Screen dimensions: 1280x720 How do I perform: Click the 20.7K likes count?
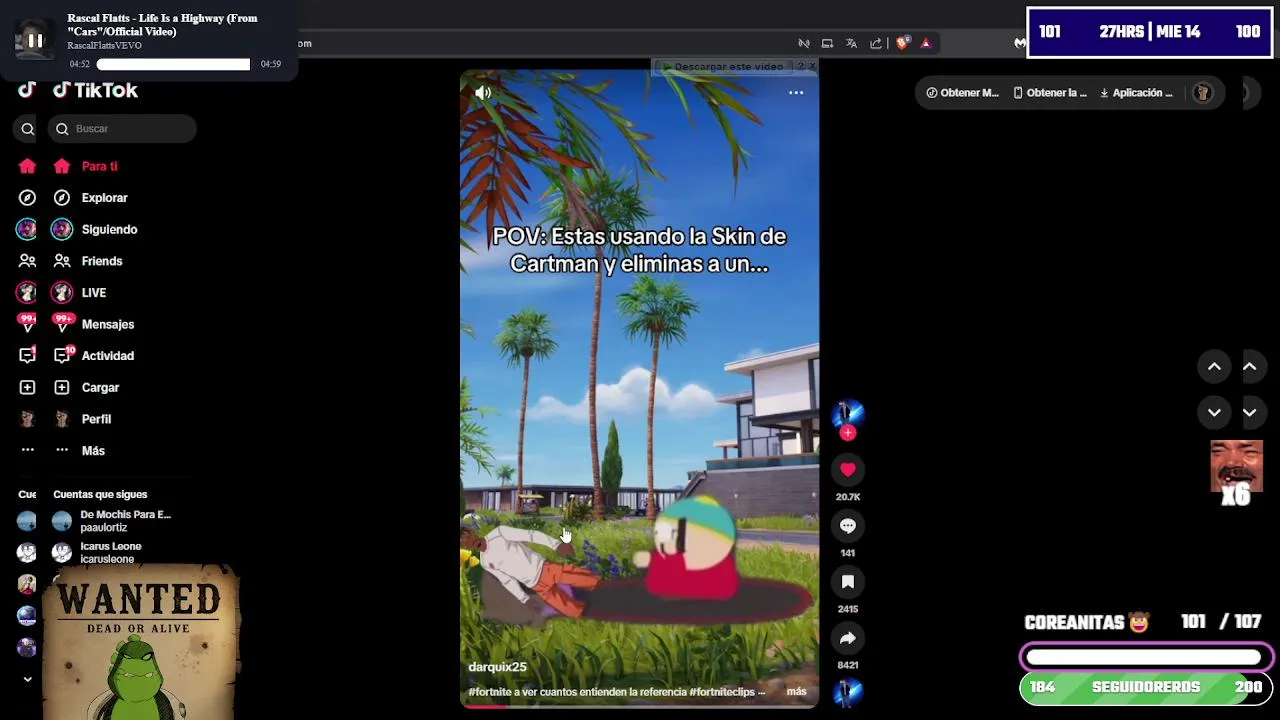(848, 497)
